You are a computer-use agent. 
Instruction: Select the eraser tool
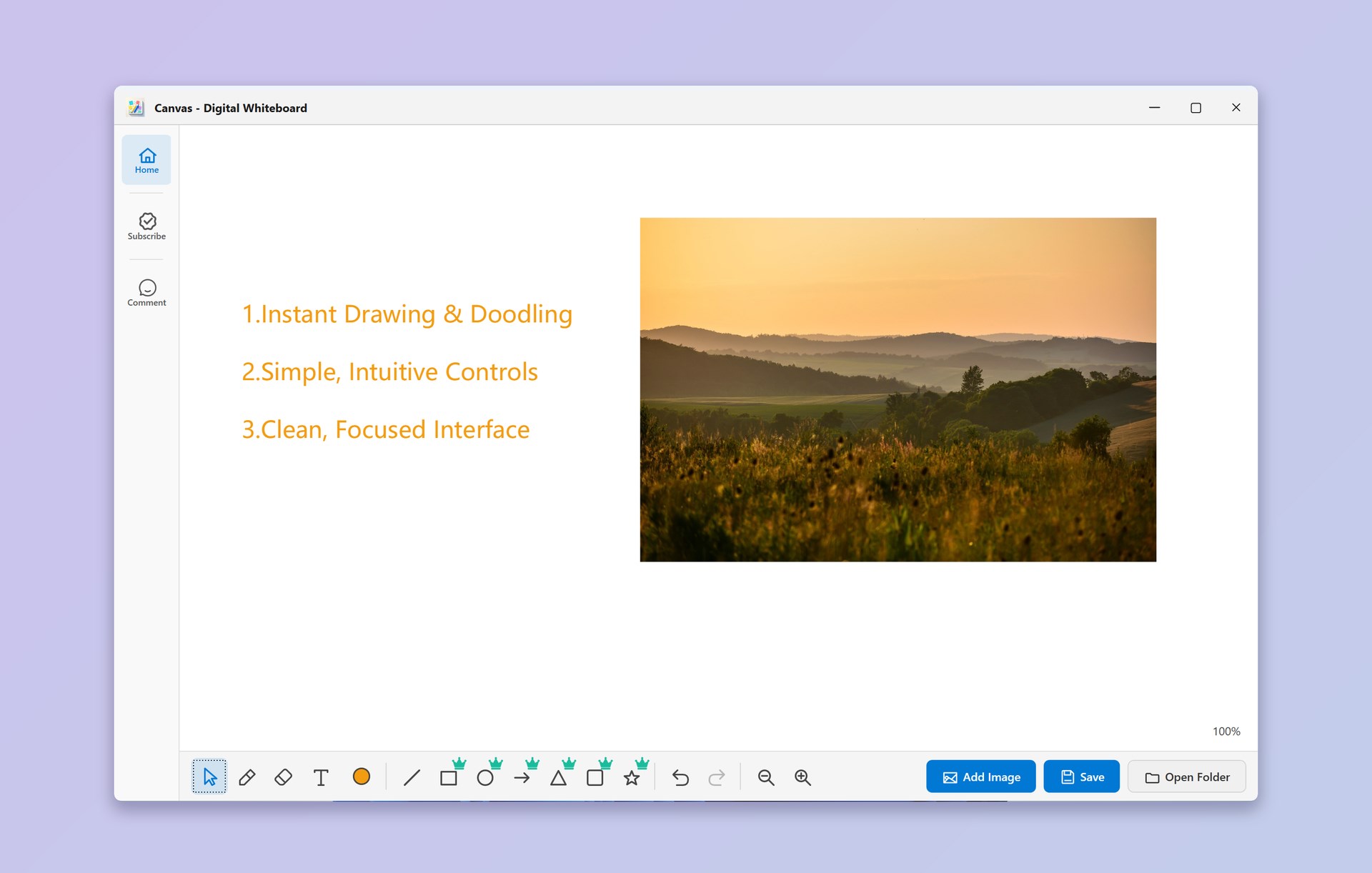[284, 777]
